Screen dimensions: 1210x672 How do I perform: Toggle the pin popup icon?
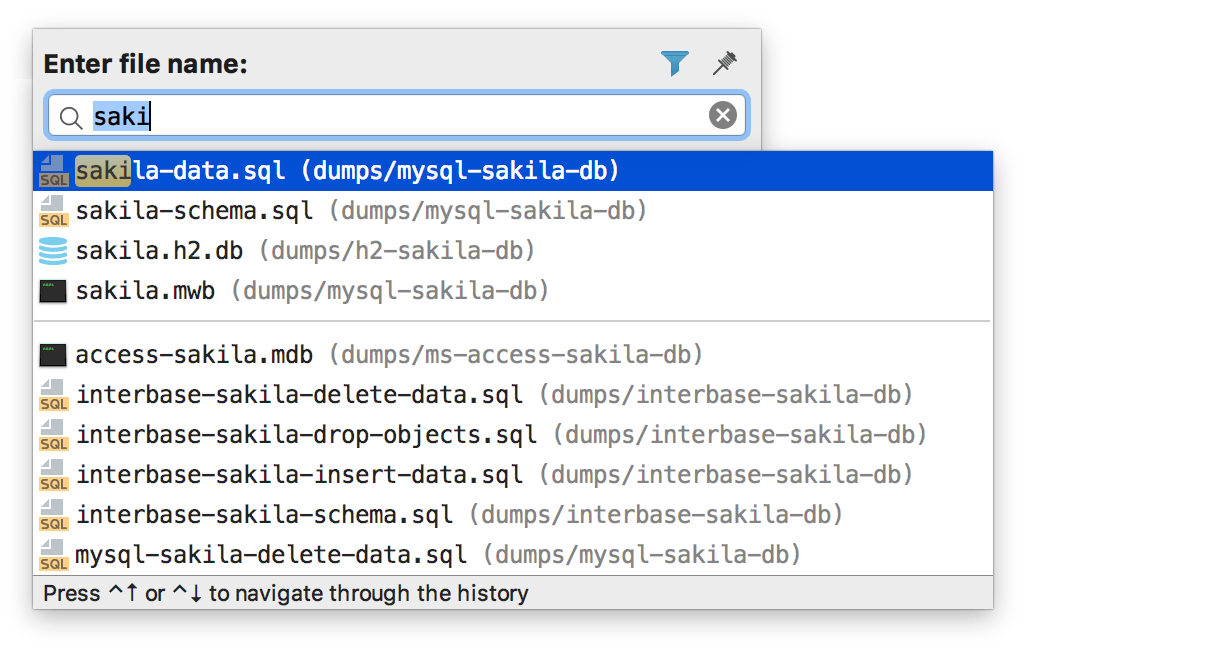pyautogui.click(x=724, y=63)
